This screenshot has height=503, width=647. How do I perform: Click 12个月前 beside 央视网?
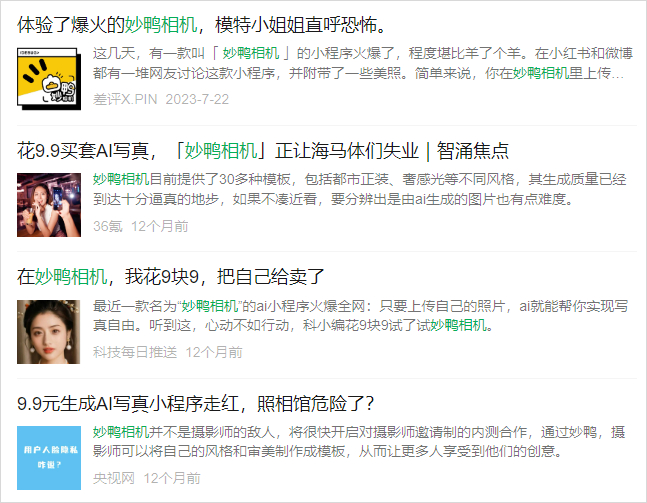[x=172, y=479]
